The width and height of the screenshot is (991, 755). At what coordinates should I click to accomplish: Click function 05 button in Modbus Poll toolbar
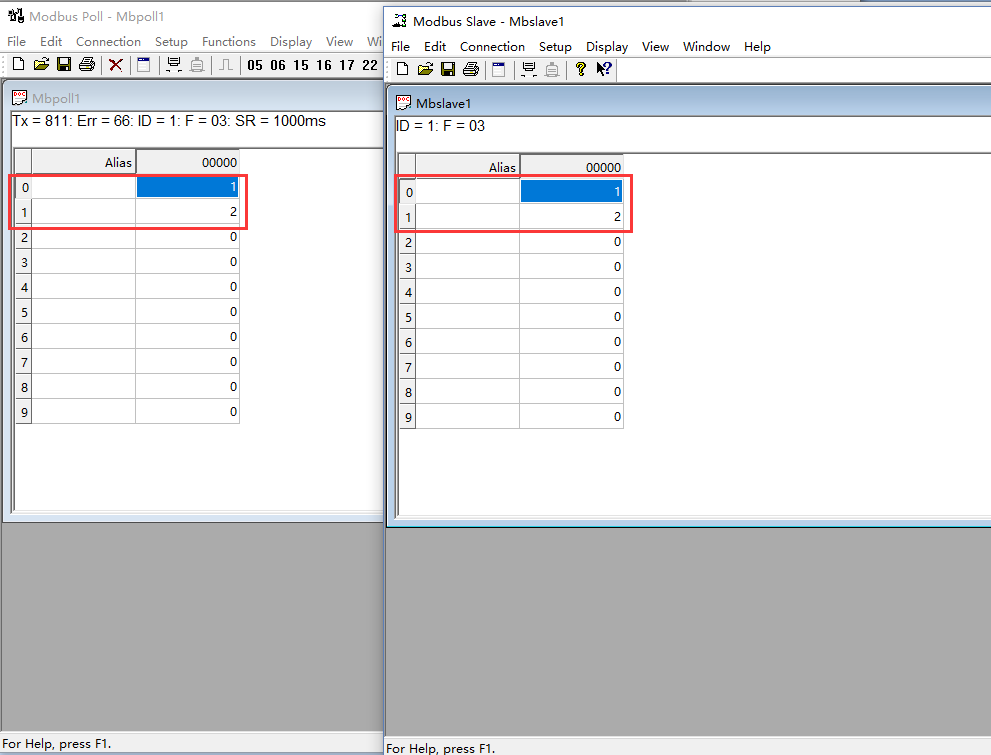click(x=254, y=65)
